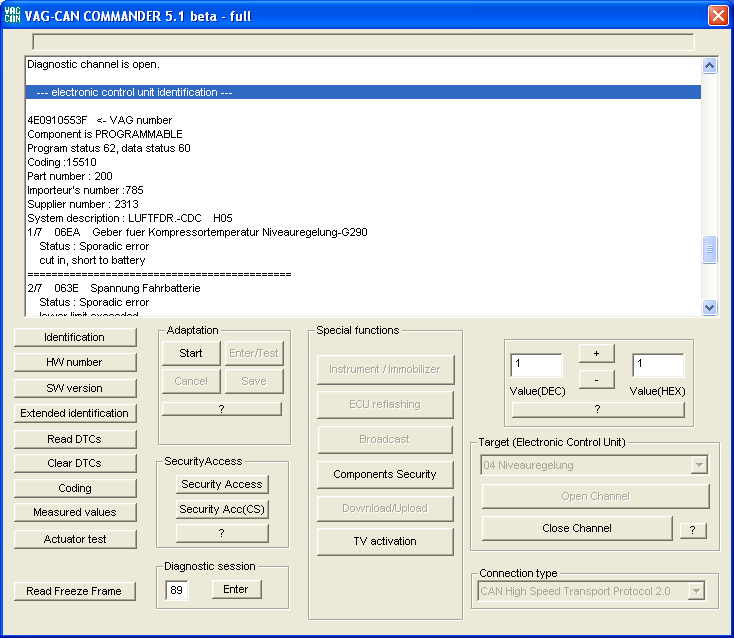The width and height of the screenshot is (734, 638).
Task: Select the 'electronic control unit identification' line
Action: tap(363, 92)
